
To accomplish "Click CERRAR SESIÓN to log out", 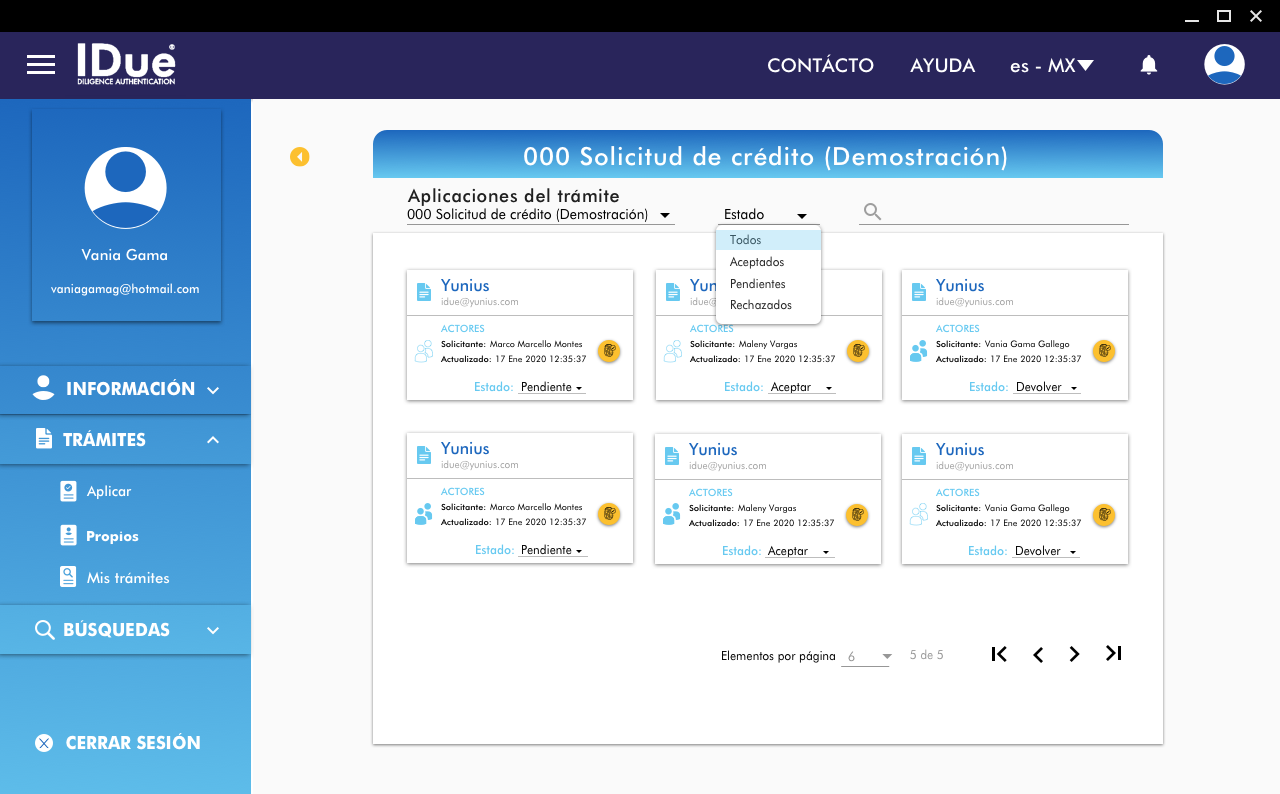I will [x=132, y=743].
